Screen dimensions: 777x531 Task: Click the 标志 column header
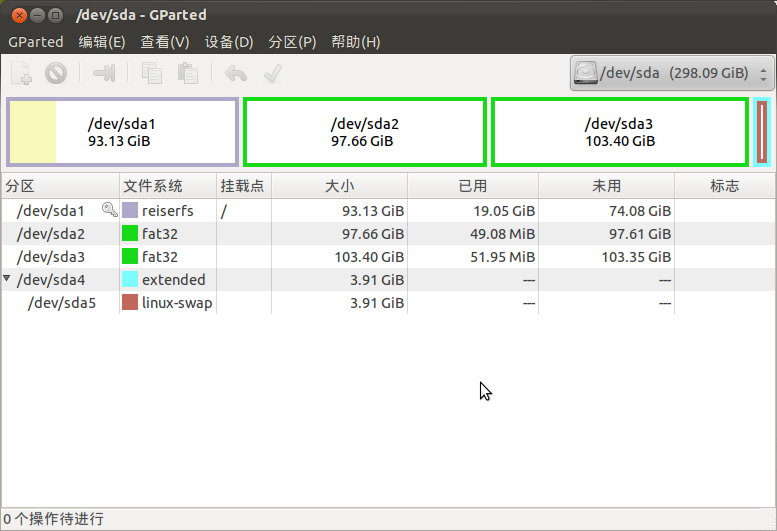[x=724, y=186]
